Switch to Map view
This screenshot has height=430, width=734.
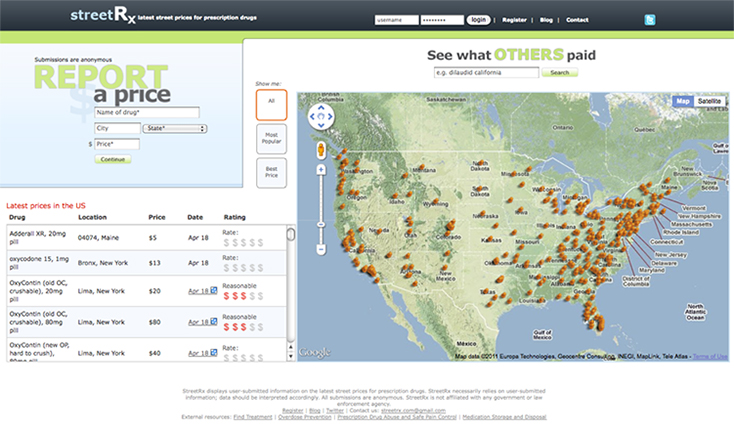pos(683,101)
